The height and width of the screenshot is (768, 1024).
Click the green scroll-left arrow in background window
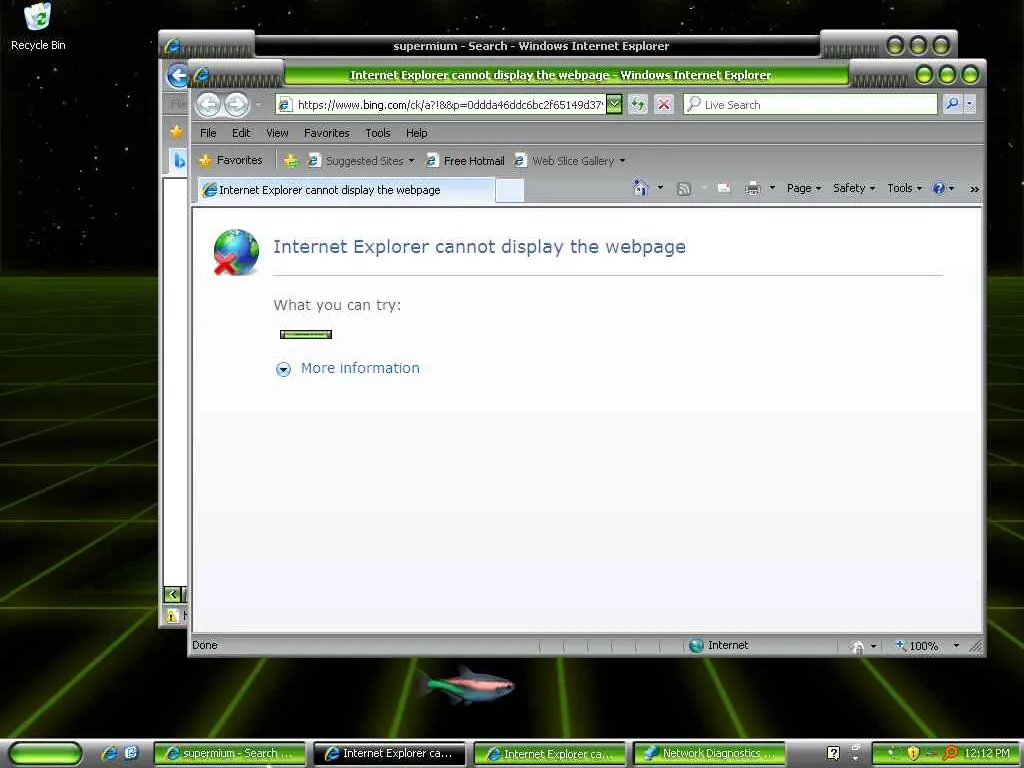tap(172, 594)
